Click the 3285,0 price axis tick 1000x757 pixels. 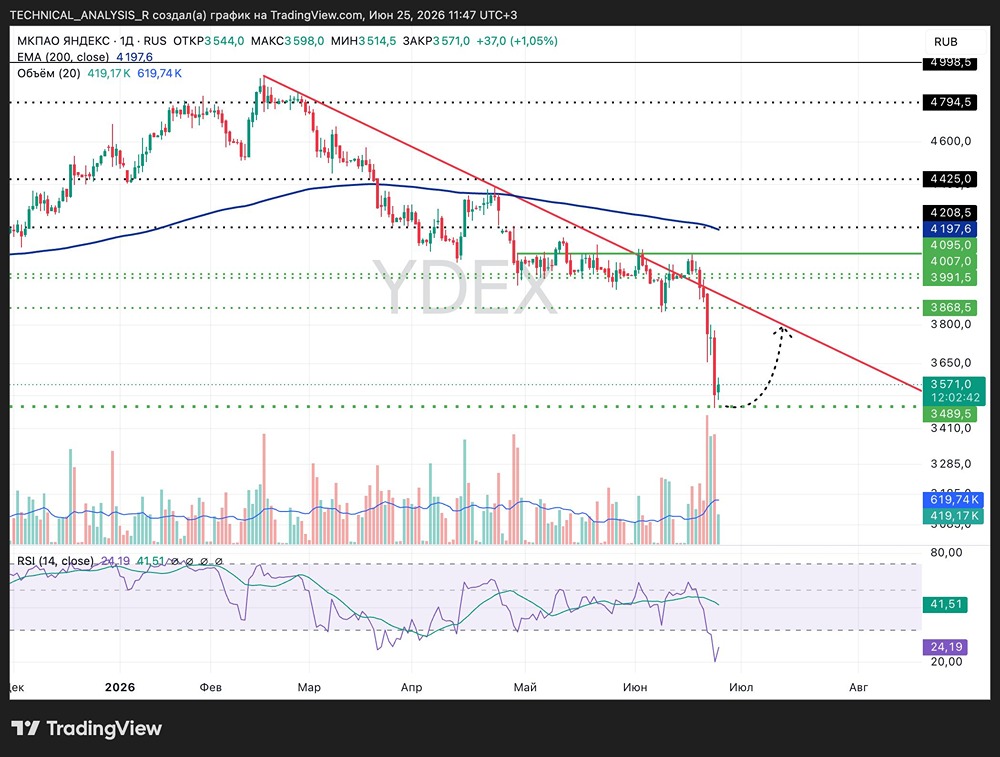pos(950,464)
